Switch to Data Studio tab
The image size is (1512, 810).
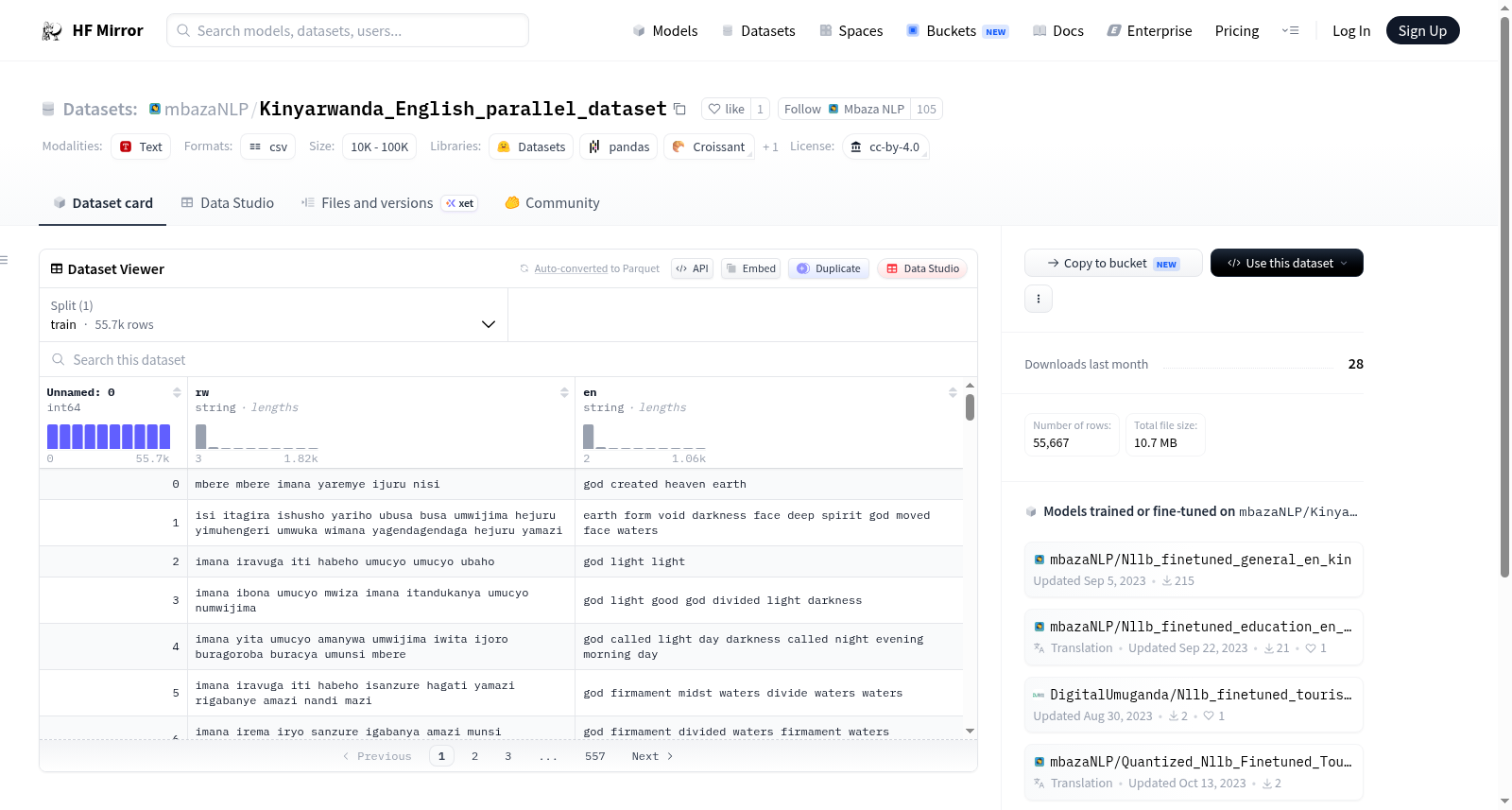pyautogui.click(x=228, y=203)
